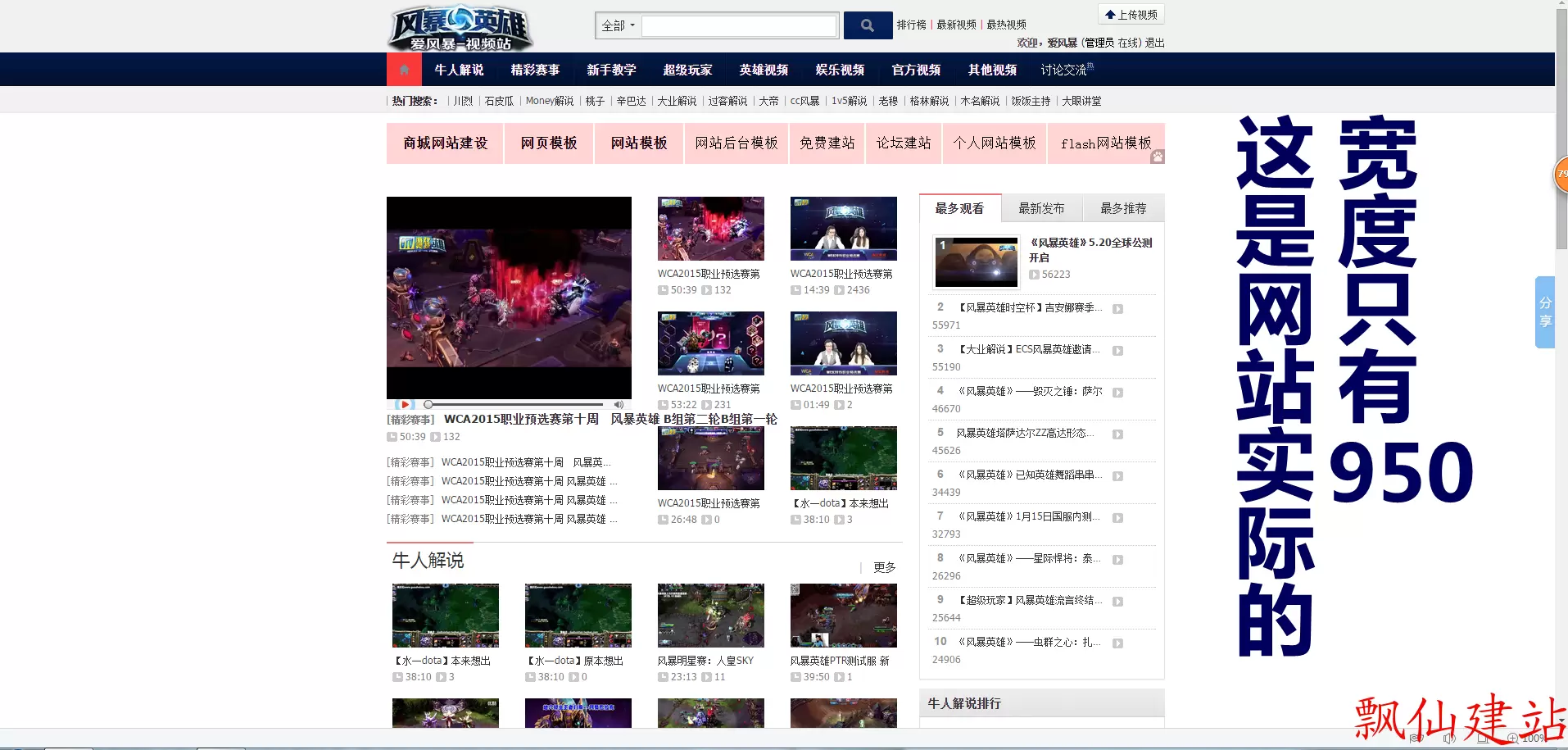Click the 网站后台模板 ad link
This screenshot has width=1568, height=750.
[x=736, y=143]
